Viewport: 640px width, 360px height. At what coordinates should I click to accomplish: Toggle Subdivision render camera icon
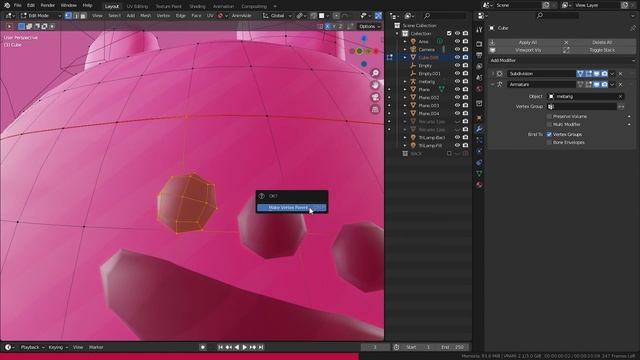[604, 74]
